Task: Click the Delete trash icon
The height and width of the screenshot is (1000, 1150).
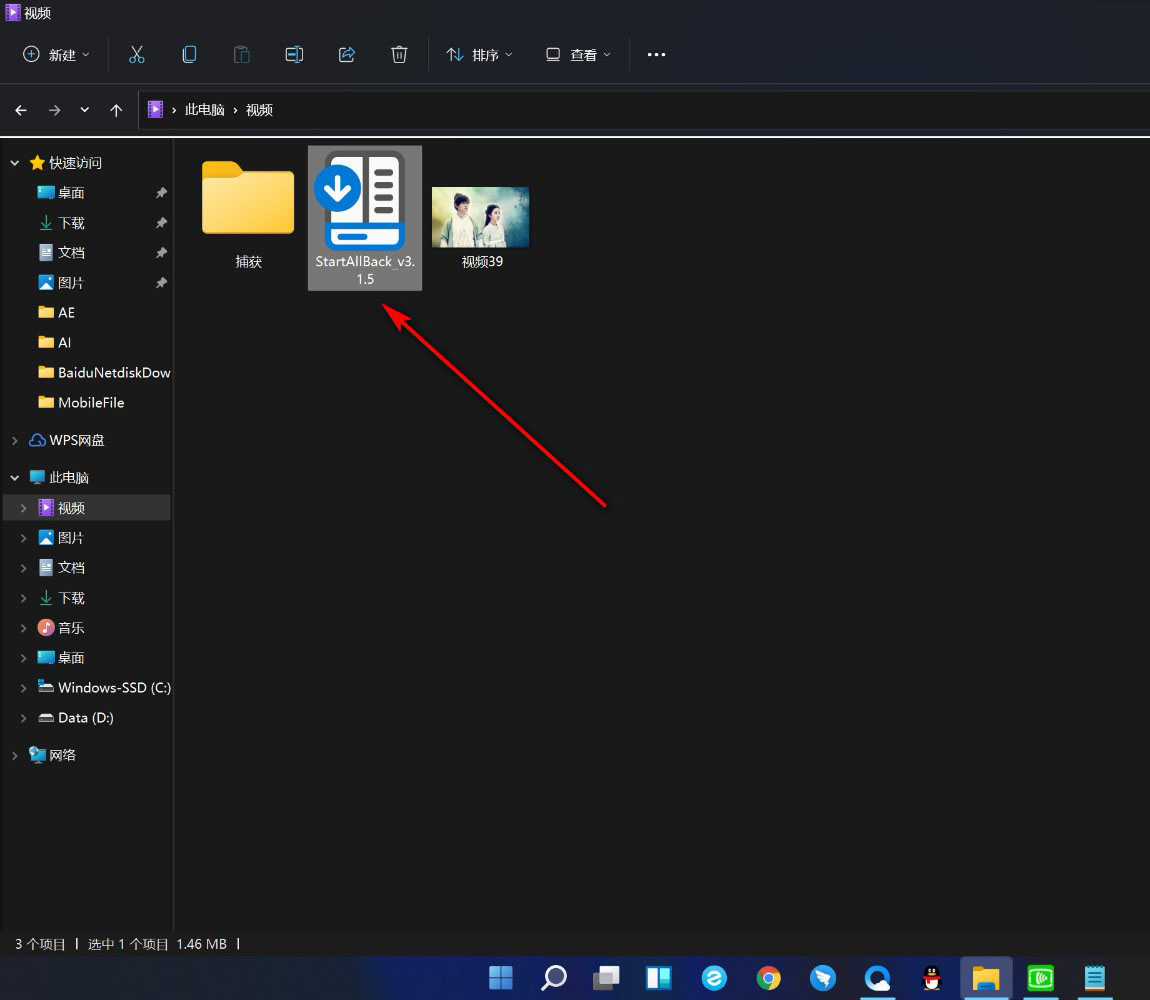Action: pos(399,55)
